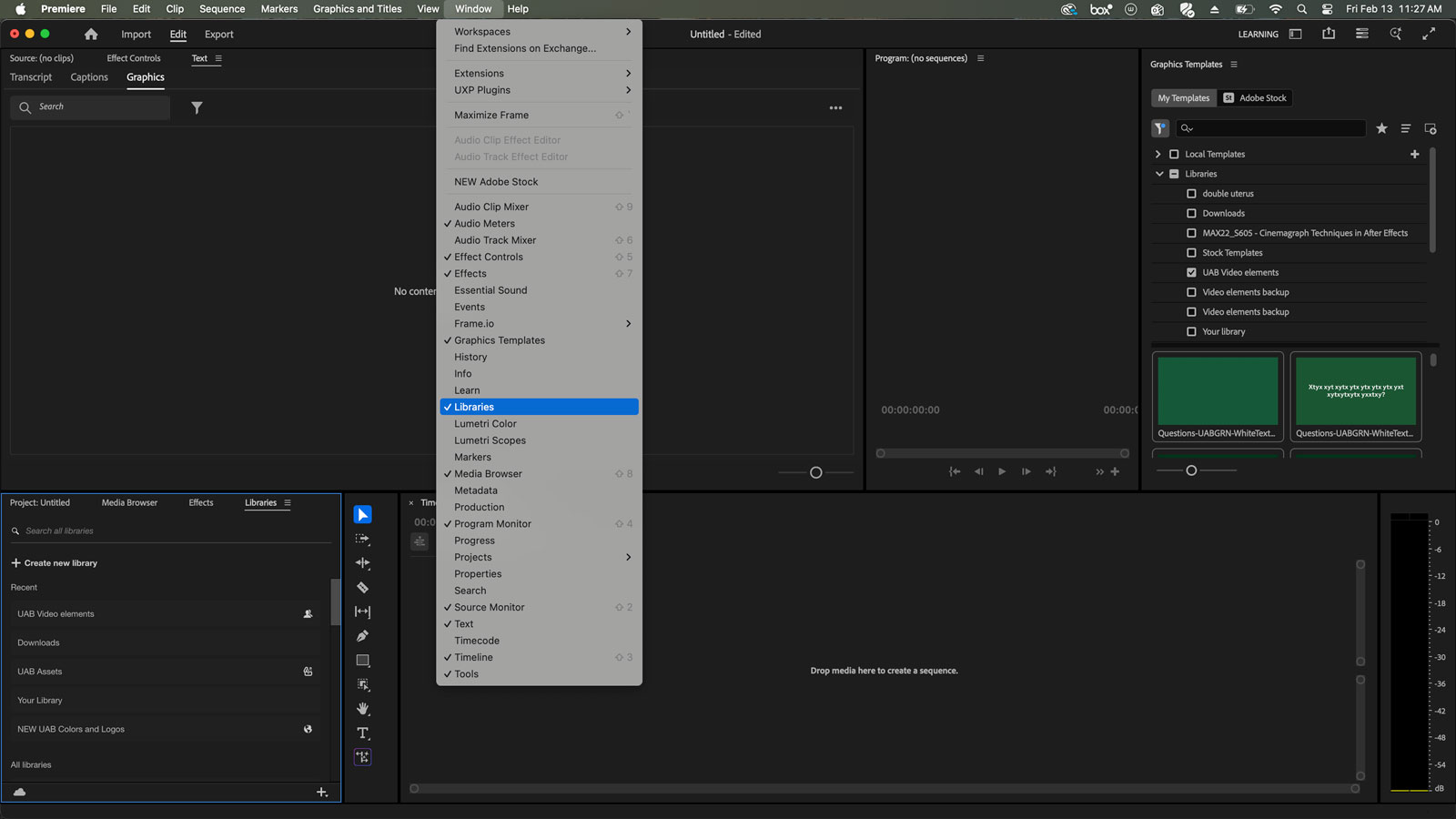Open macOS Control Center icon
Viewport: 1456px width, 819px height.
pos(1327,9)
